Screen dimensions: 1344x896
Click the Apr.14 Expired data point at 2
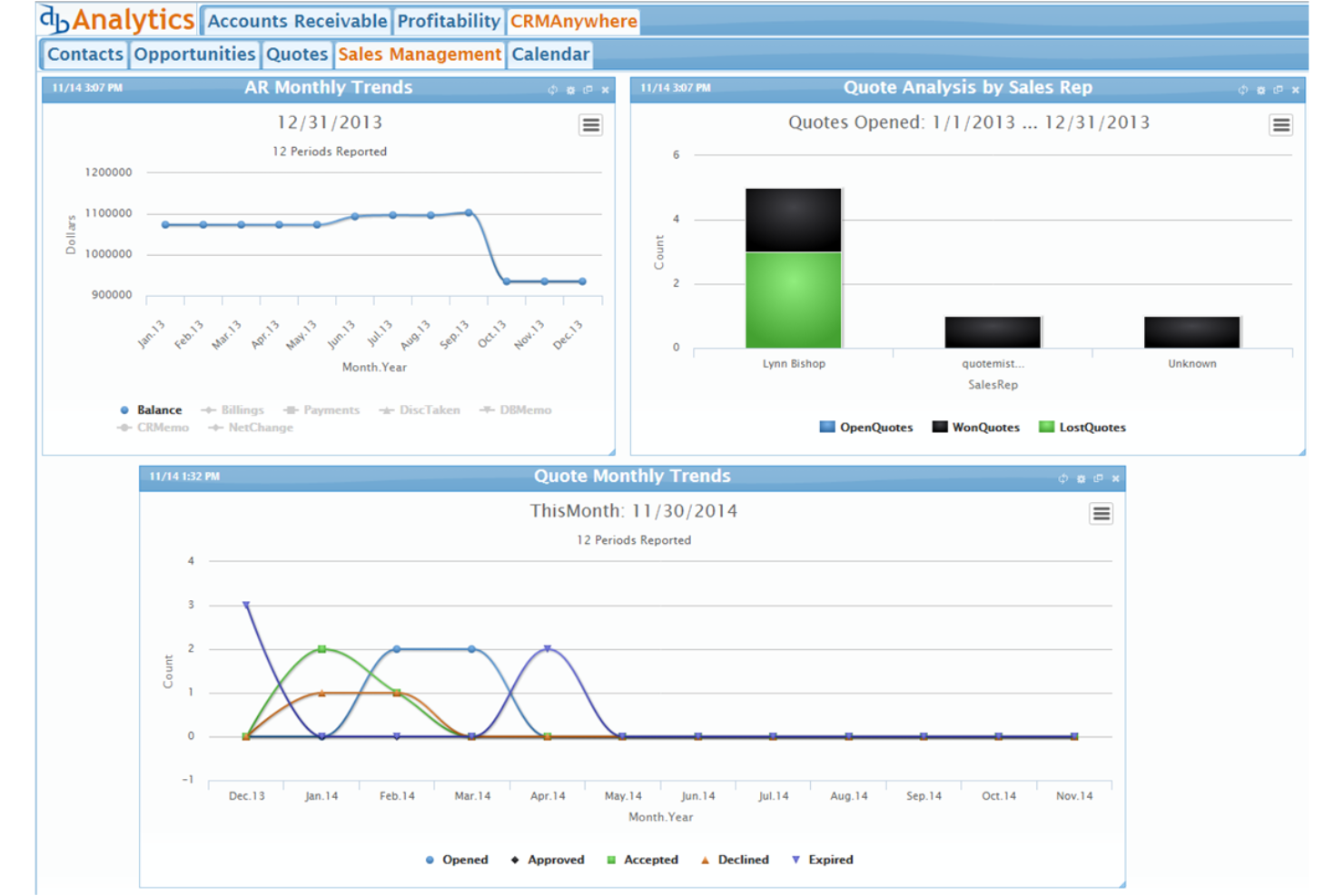548,649
